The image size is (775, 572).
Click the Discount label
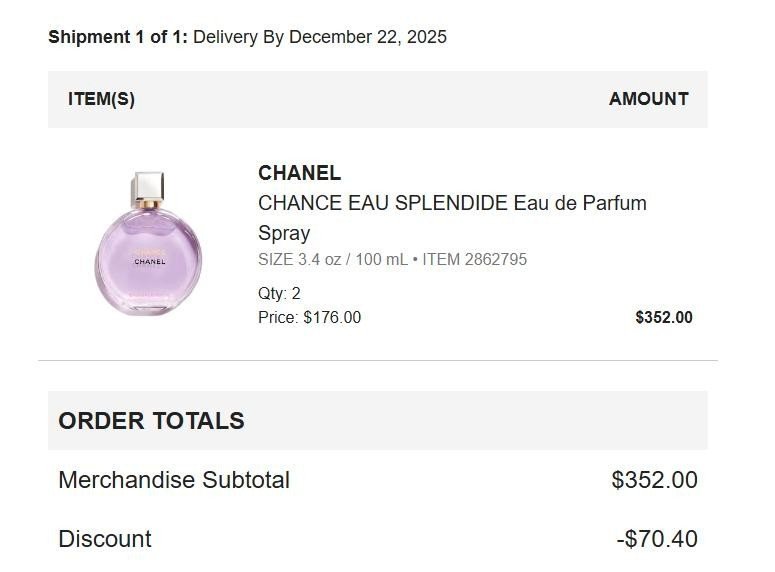click(x=105, y=538)
